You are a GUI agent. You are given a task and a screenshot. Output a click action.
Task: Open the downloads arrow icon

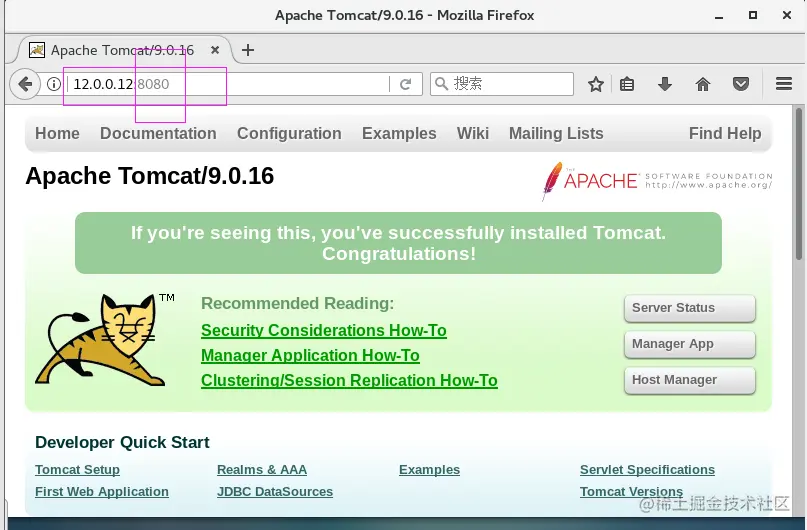pyautogui.click(x=664, y=84)
